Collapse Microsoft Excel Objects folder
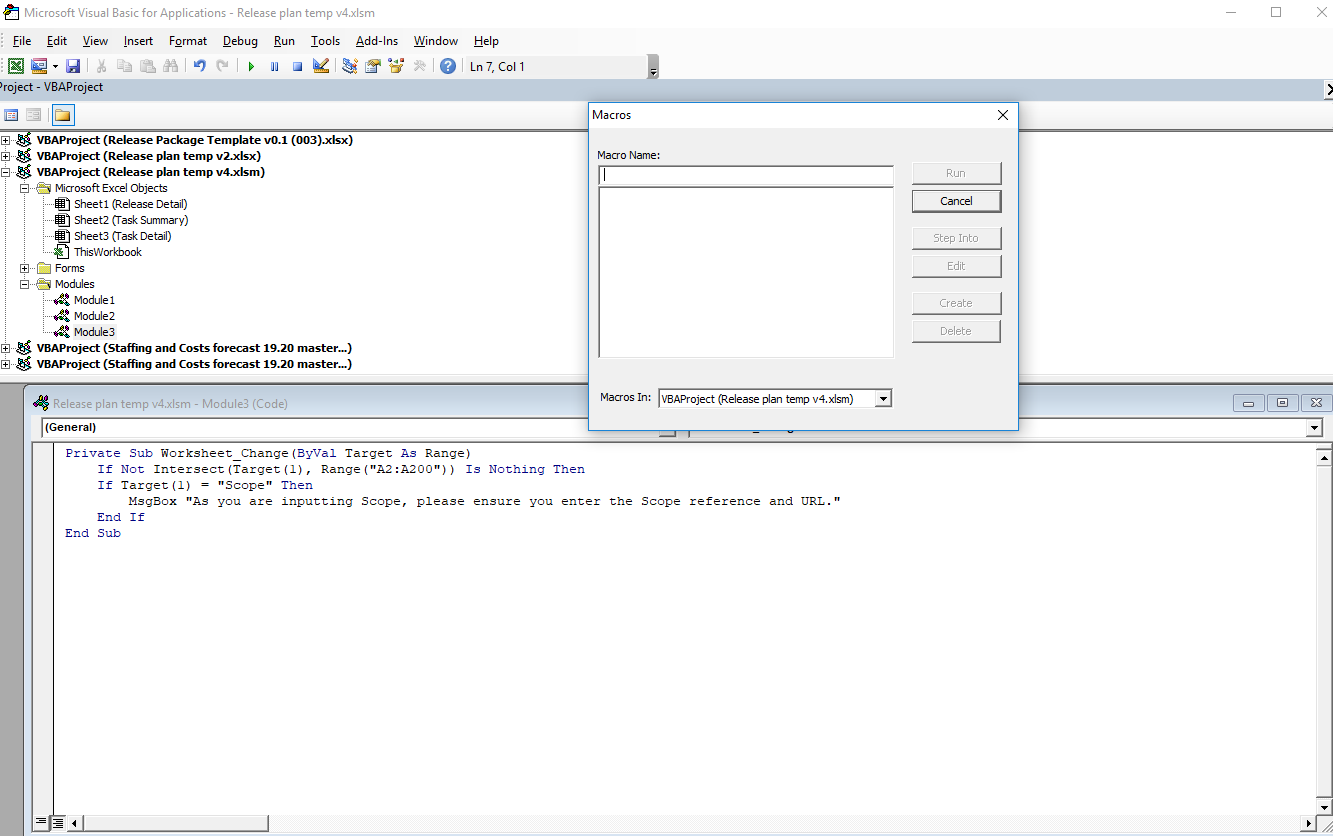Image resolution: width=1333 pixels, height=836 pixels. [25, 188]
